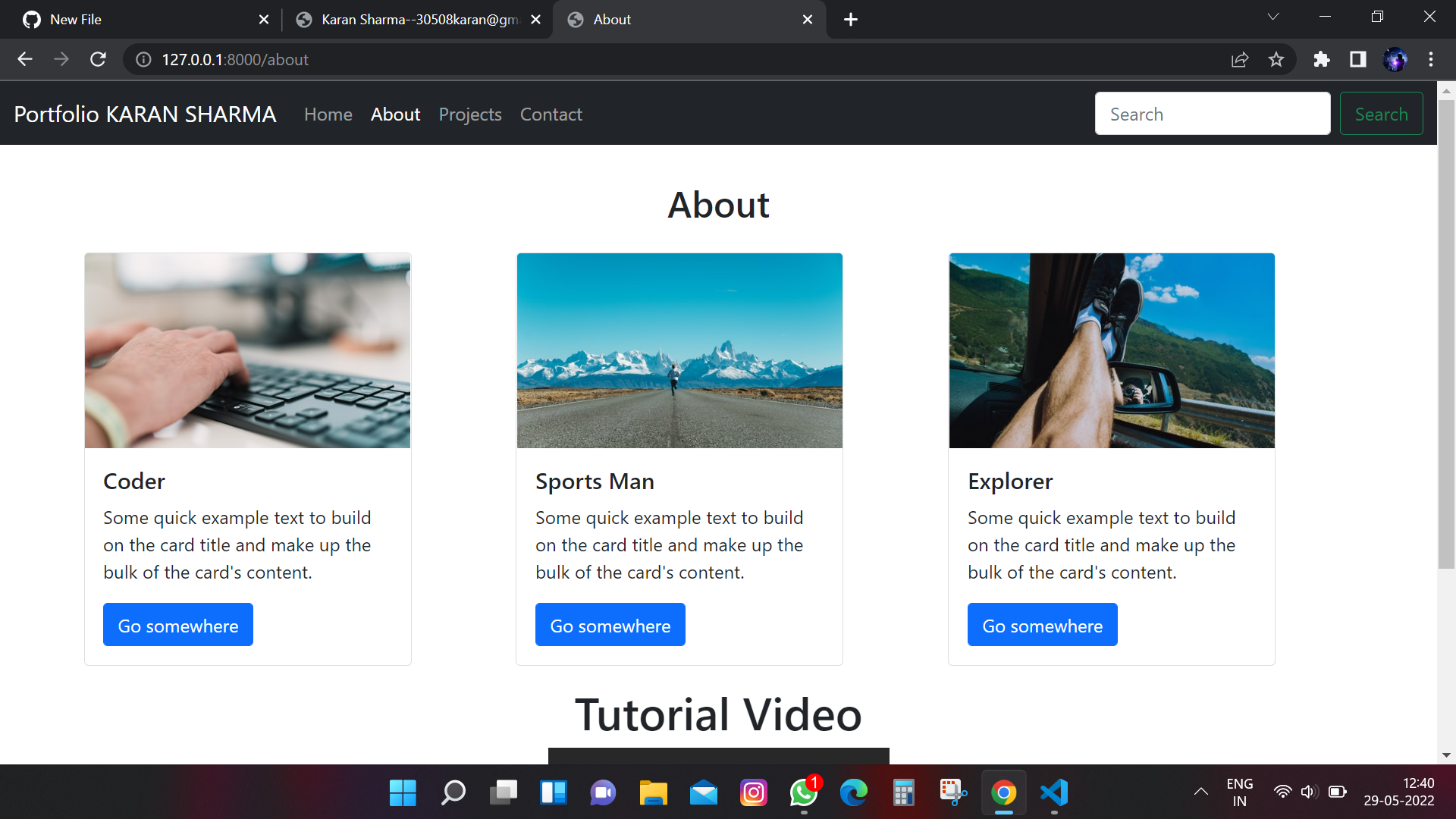Click Go somewhere under Sports Man
The image size is (1456, 819).
click(610, 625)
